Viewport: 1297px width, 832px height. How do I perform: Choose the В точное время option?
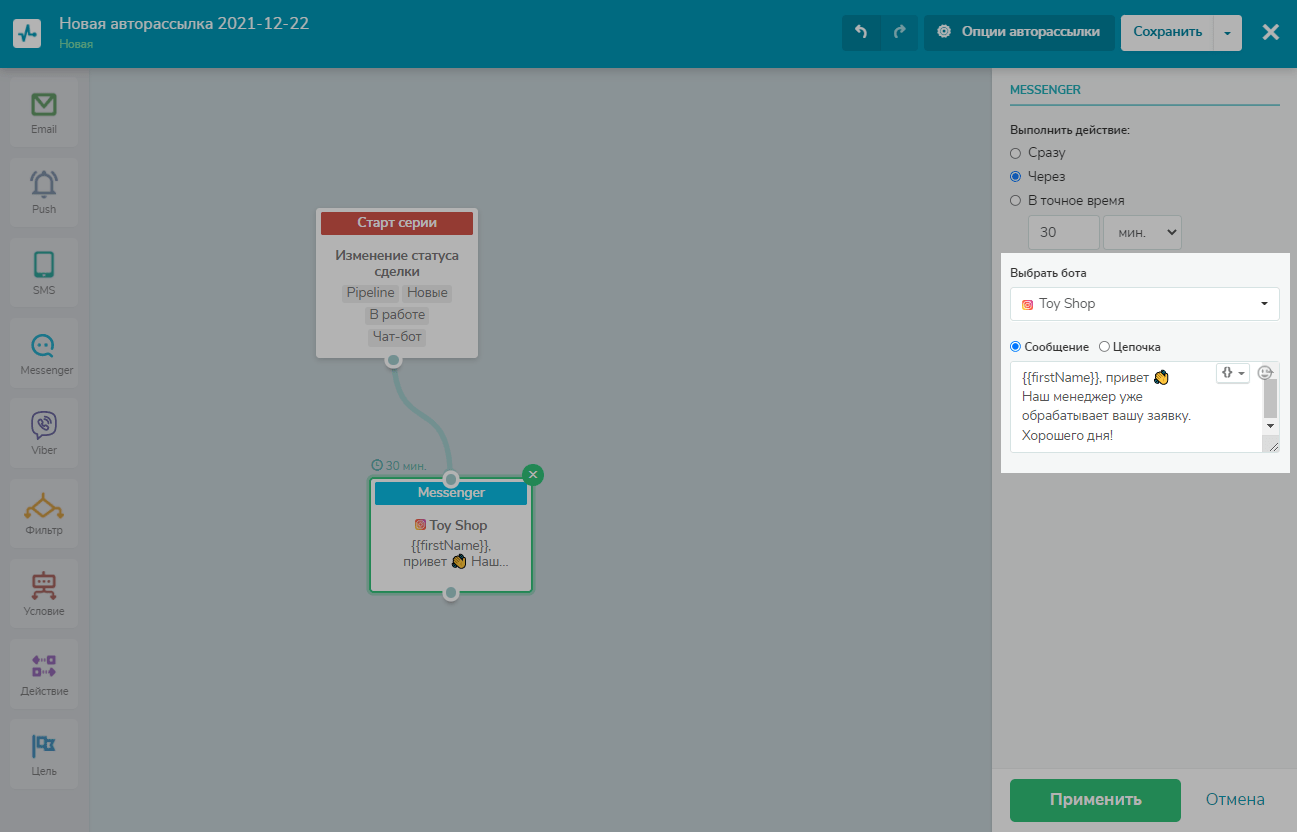[1016, 200]
